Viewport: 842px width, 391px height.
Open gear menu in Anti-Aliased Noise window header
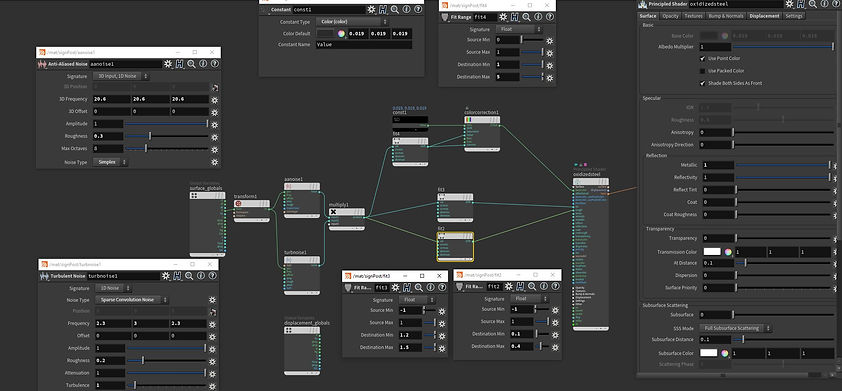coord(168,64)
